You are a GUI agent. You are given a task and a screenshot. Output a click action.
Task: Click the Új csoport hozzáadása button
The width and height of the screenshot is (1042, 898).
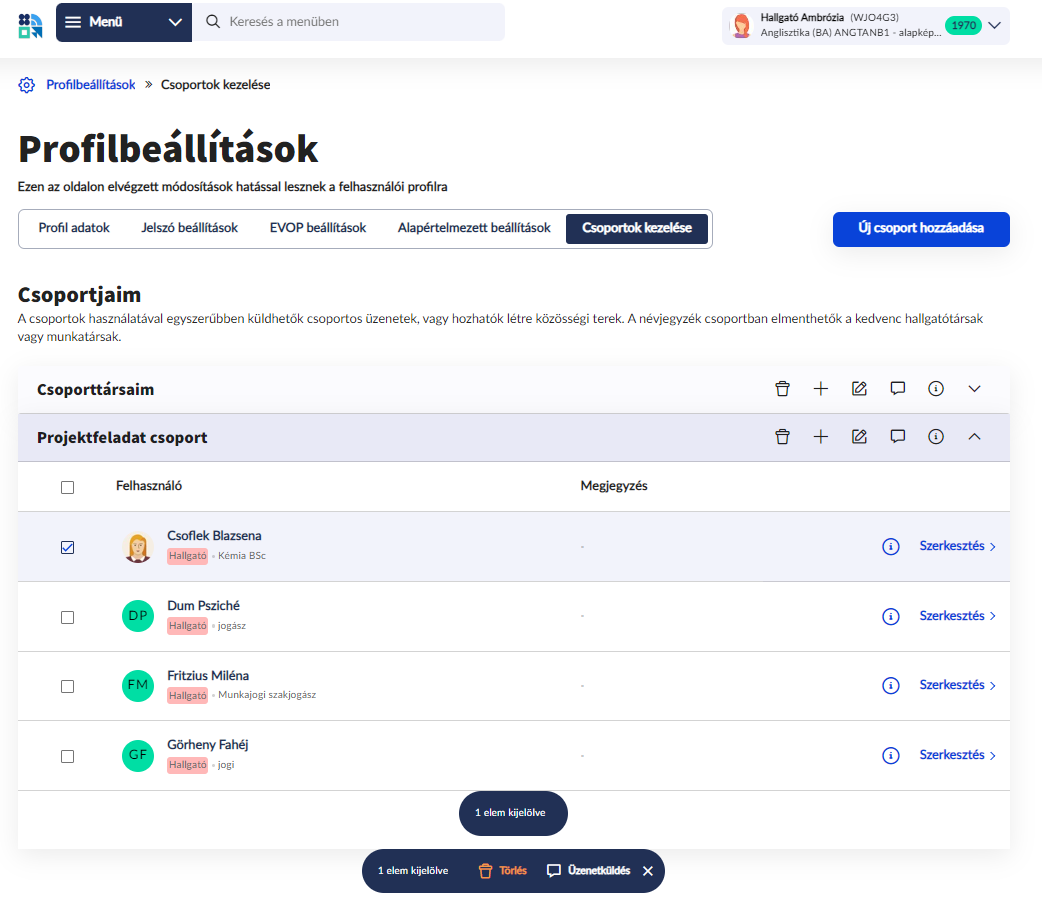[x=920, y=228]
